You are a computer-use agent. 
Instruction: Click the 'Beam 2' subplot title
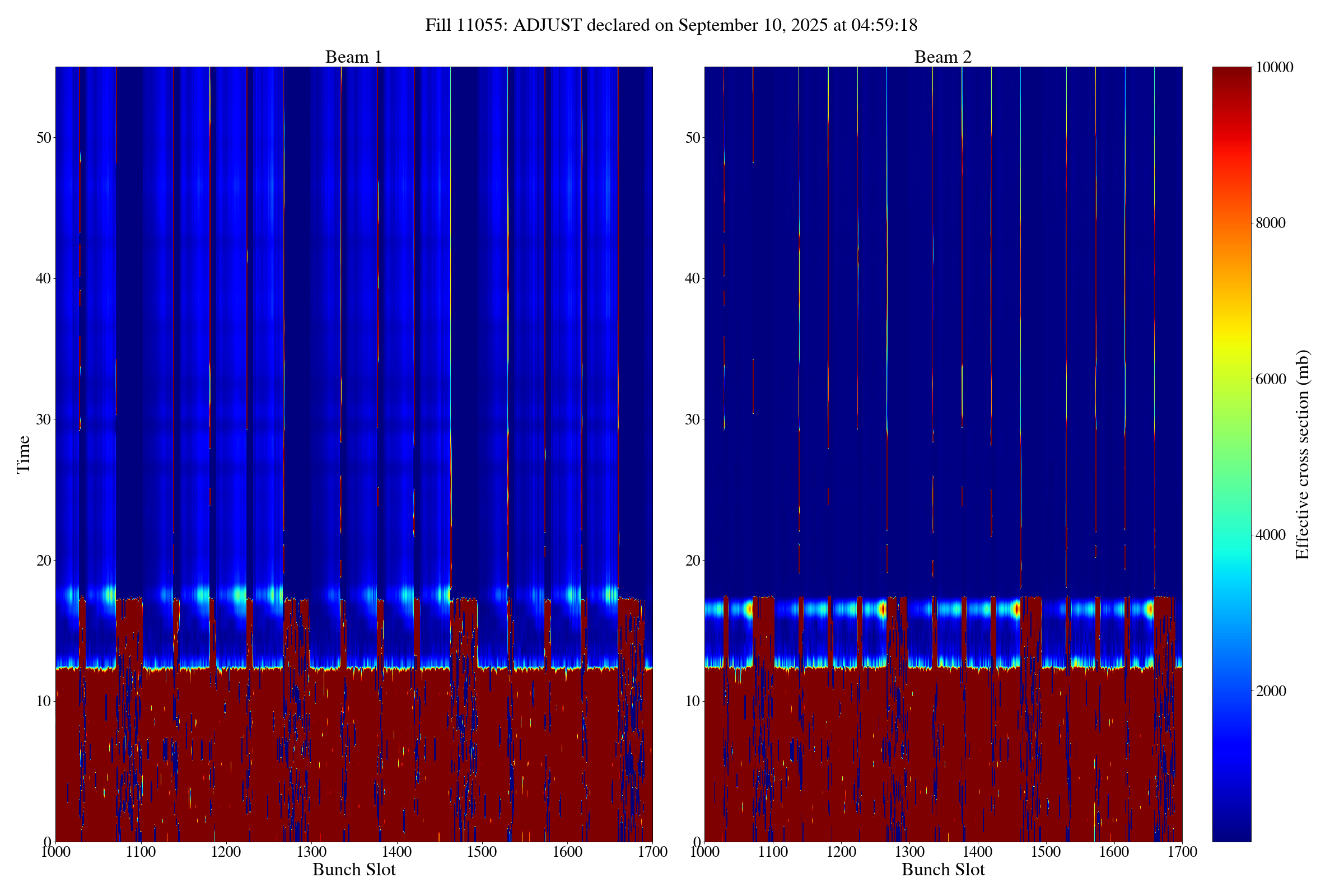(943, 57)
